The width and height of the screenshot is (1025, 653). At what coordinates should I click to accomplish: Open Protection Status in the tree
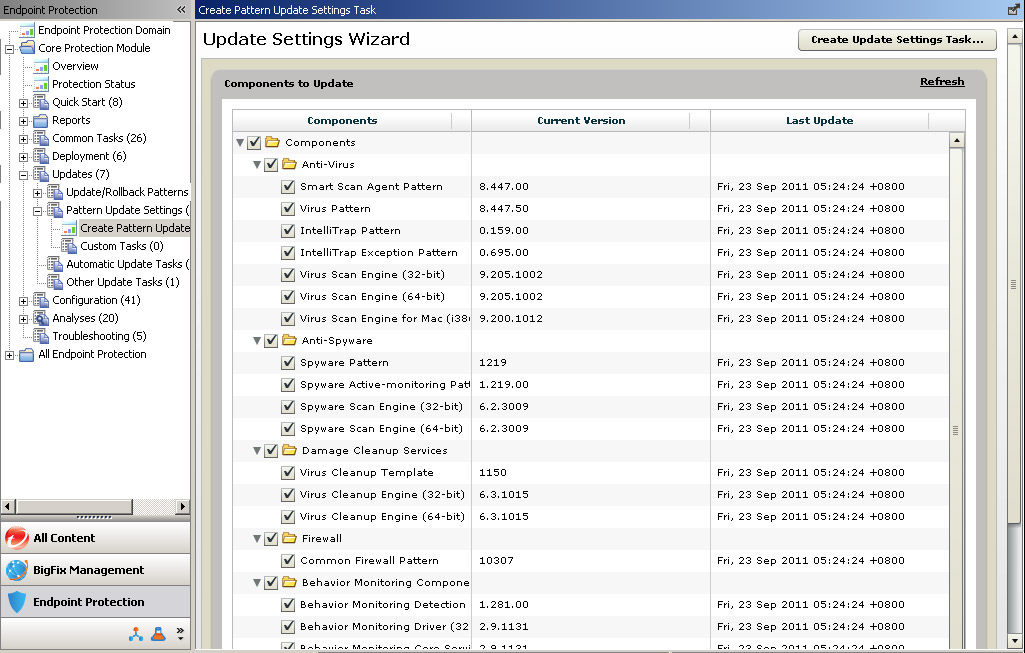pos(93,84)
